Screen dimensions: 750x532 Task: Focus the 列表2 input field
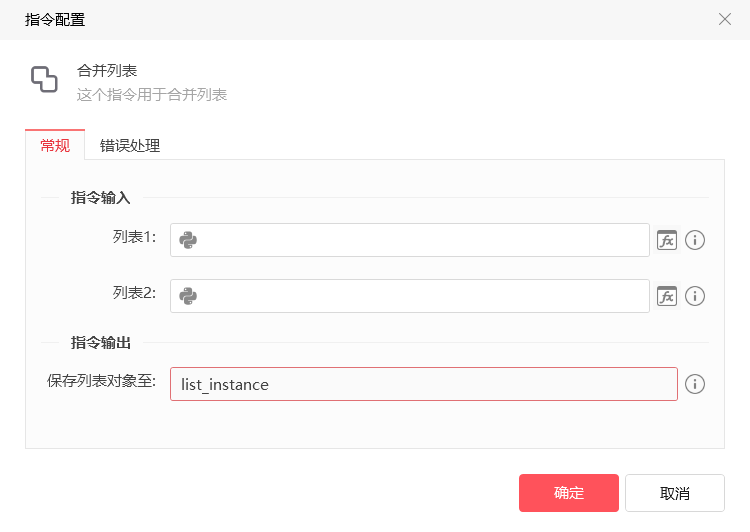tap(420, 296)
